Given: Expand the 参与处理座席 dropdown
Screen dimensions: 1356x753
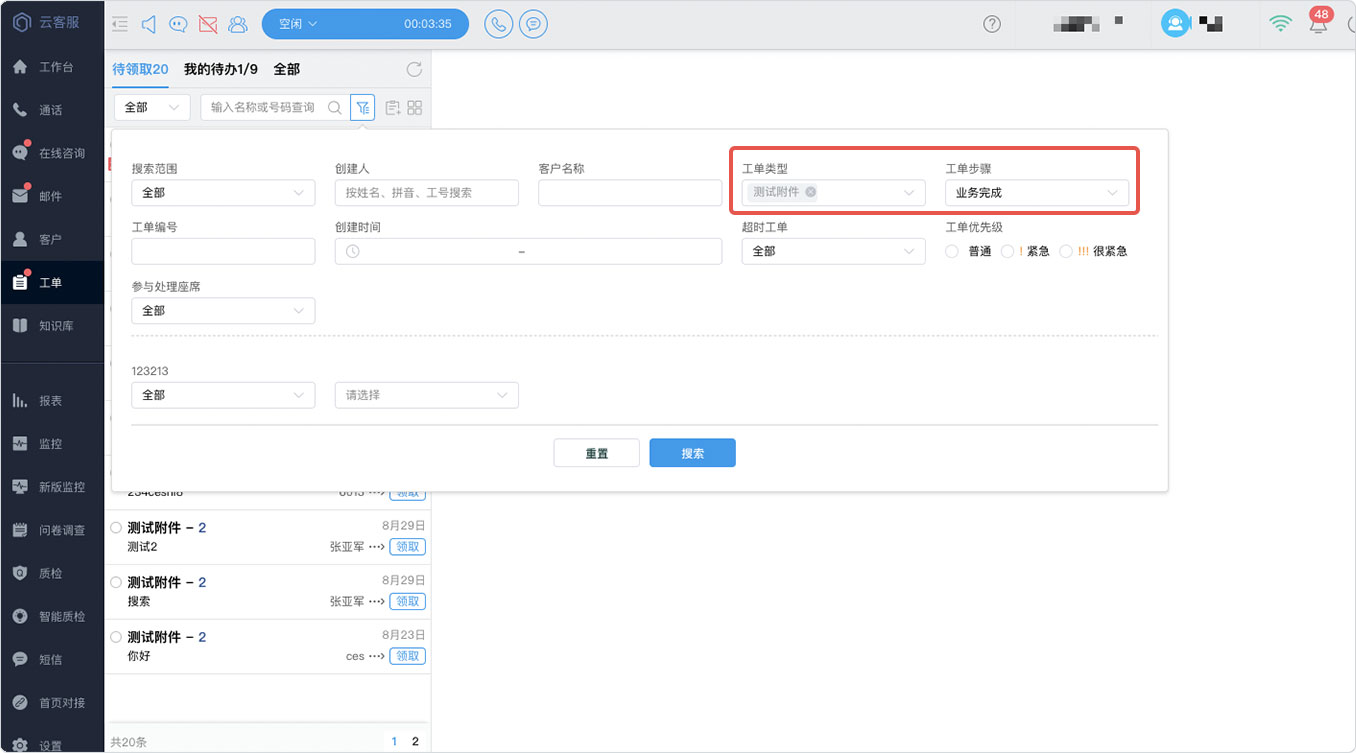Looking at the screenshot, I should (x=223, y=311).
